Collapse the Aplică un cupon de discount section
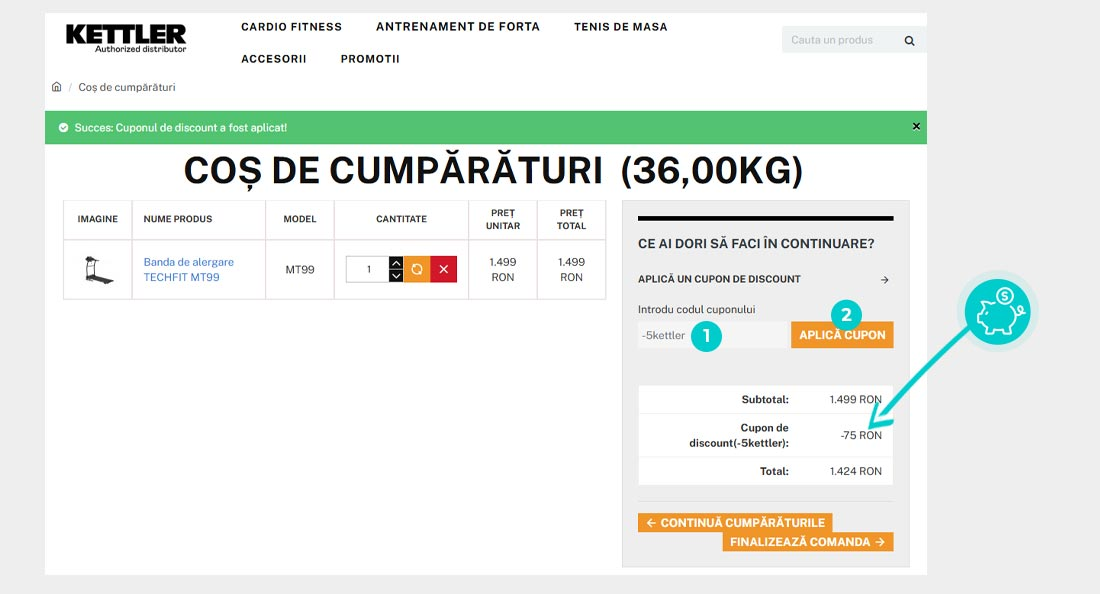This screenshot has height=594, width=1100. pyautogui.click(x=764, y=279)
